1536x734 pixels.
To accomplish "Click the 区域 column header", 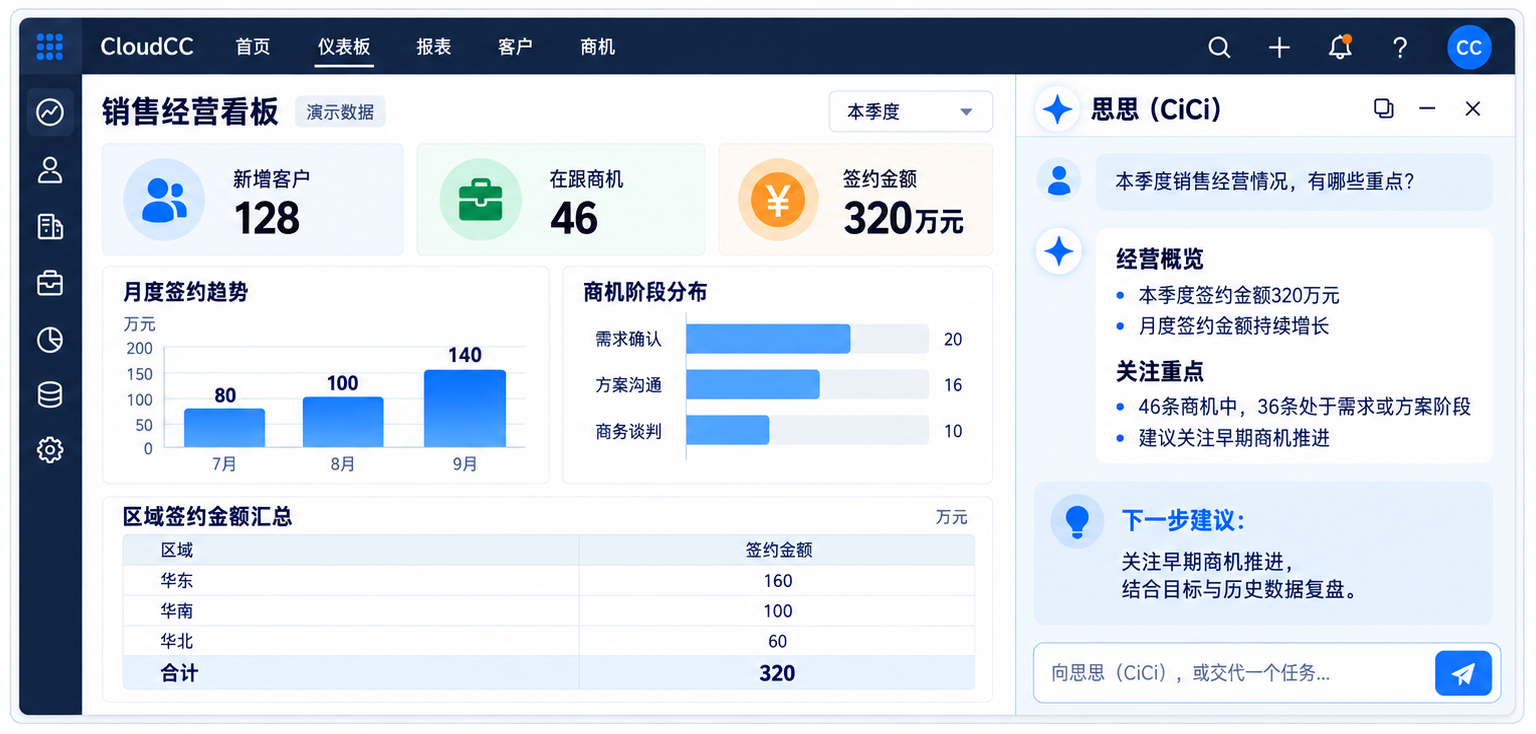I will coord(177,550).
